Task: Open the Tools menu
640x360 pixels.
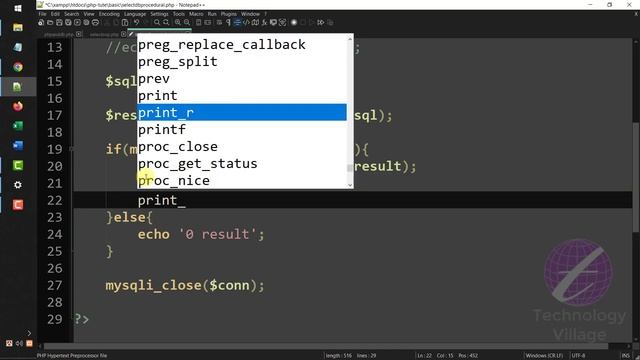Action: [x=179, y=14]
